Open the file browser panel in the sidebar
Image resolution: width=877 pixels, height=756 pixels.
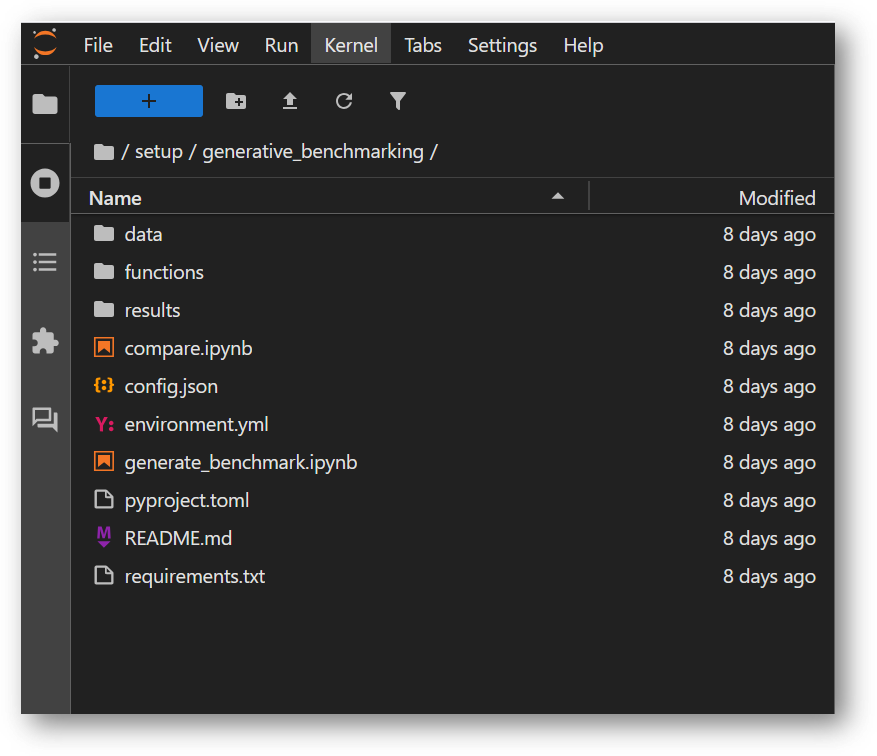pos(44,104)
